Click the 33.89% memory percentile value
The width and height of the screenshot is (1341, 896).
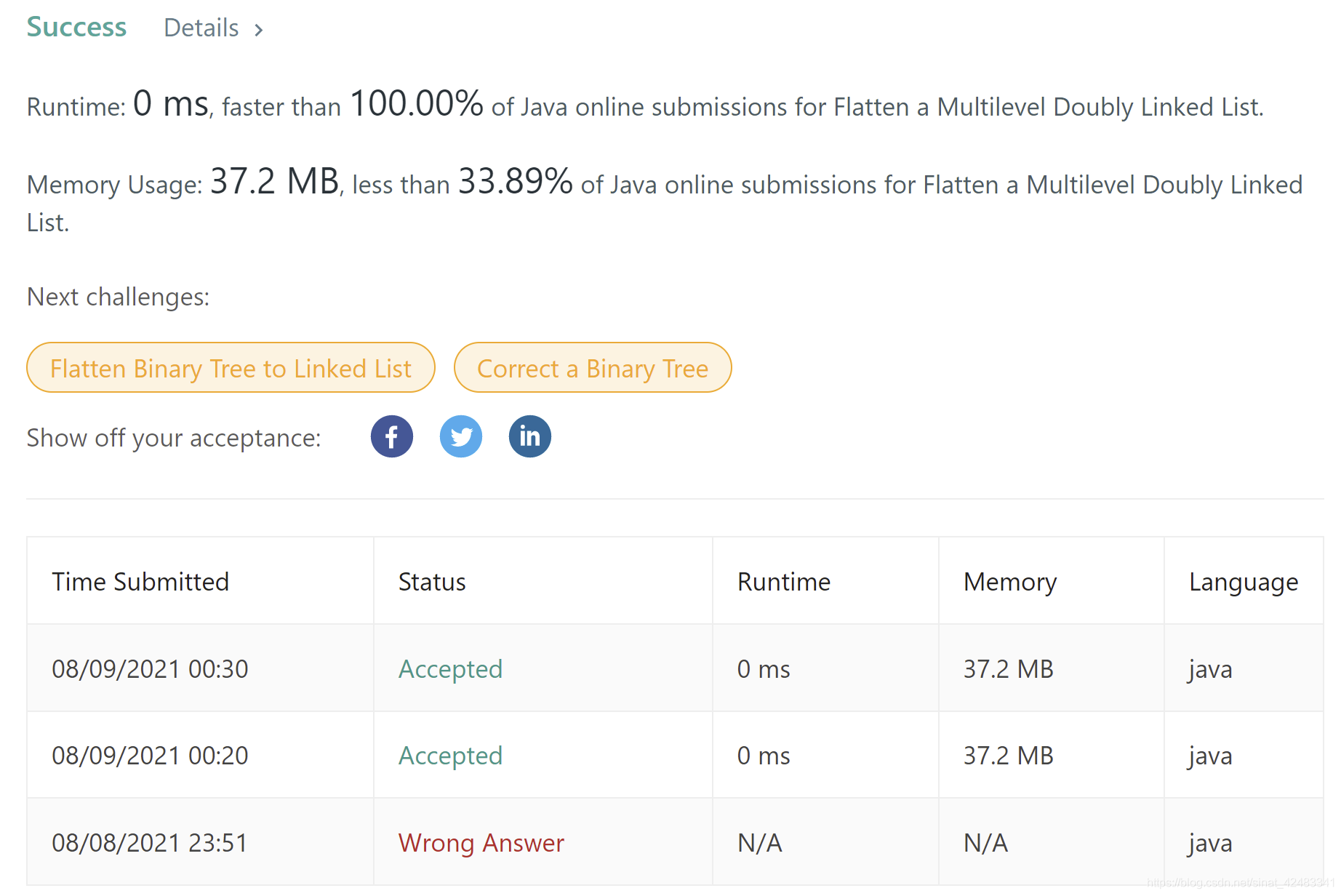(516, 181)
